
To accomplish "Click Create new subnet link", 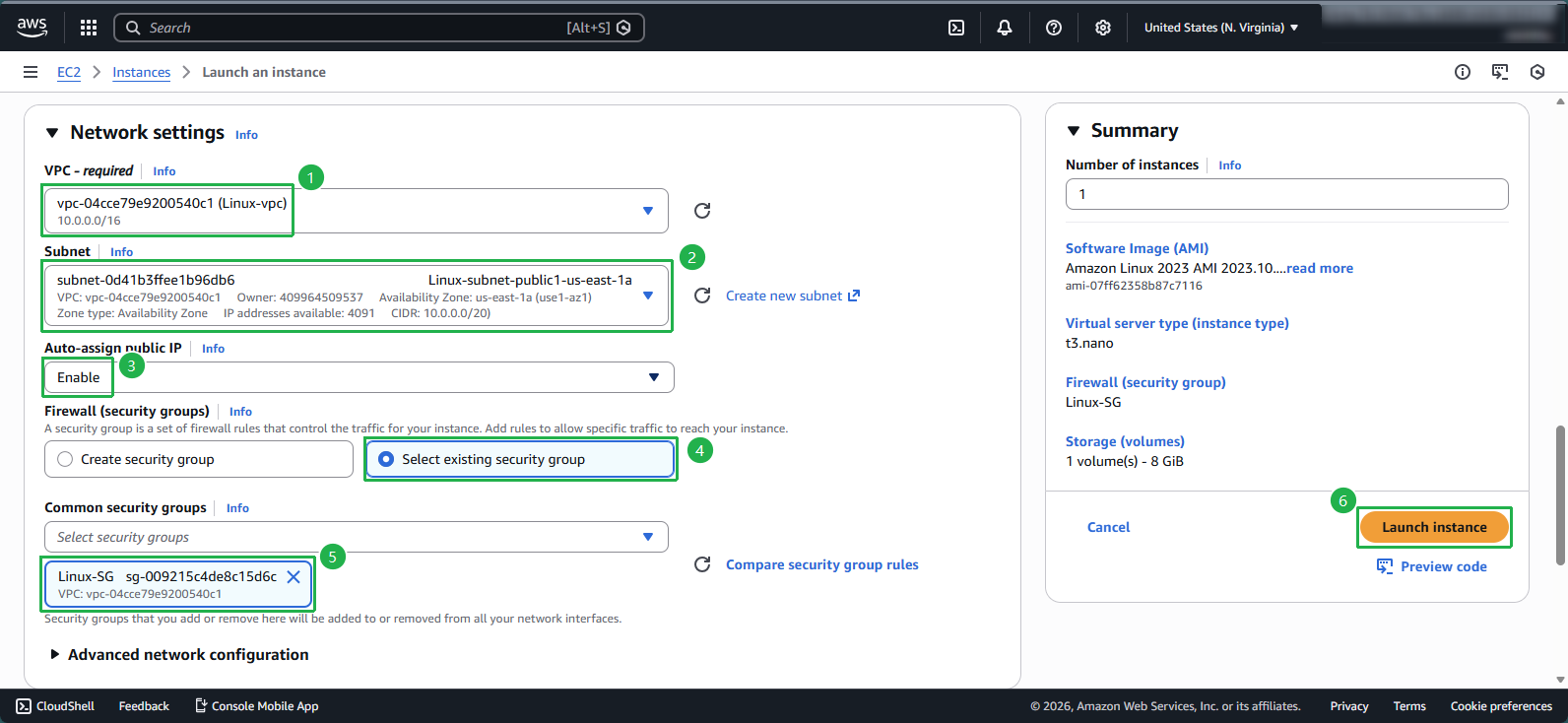I will [x=793, y=296].
